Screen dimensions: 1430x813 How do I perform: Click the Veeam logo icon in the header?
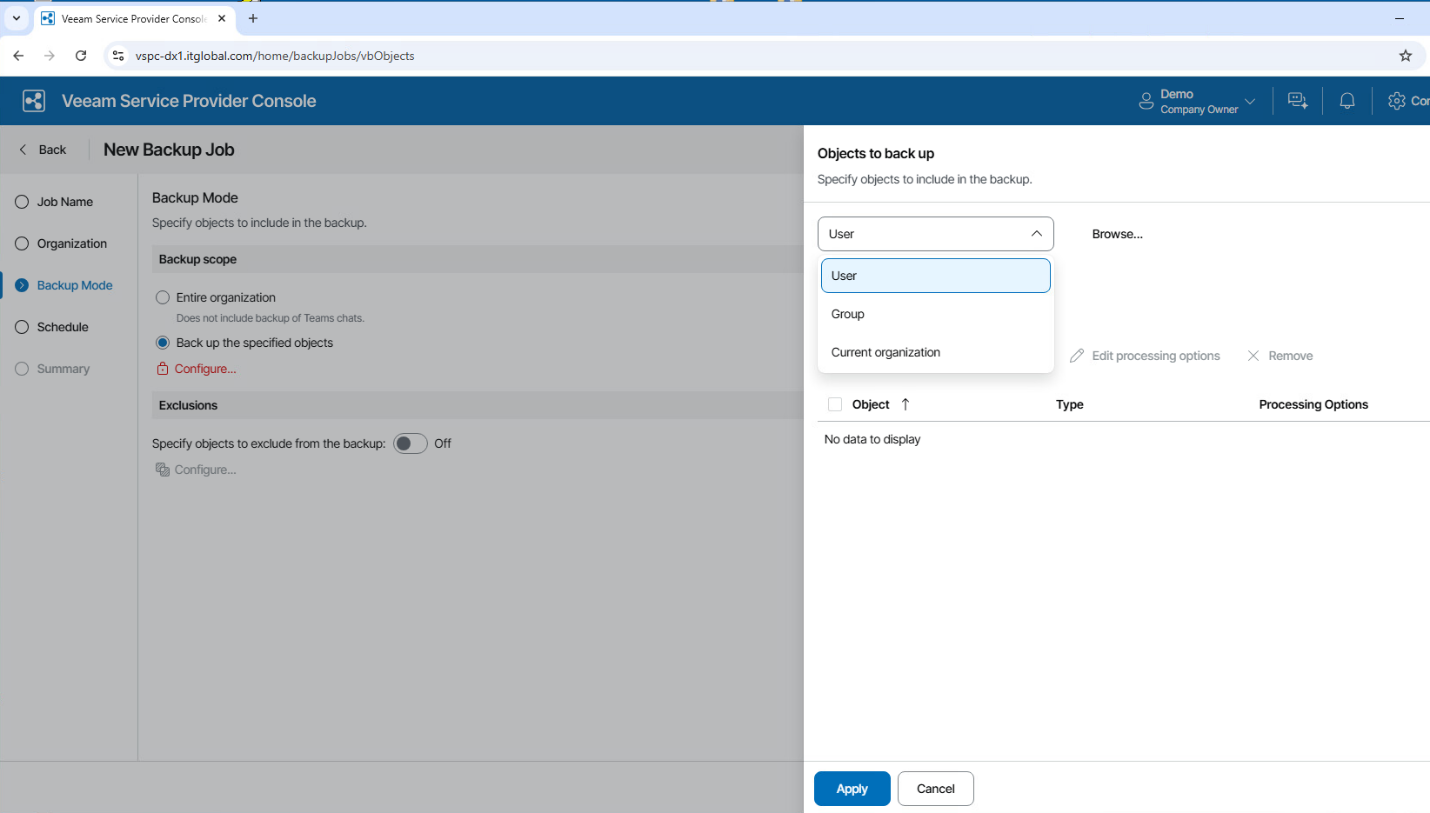pos(34,101)
